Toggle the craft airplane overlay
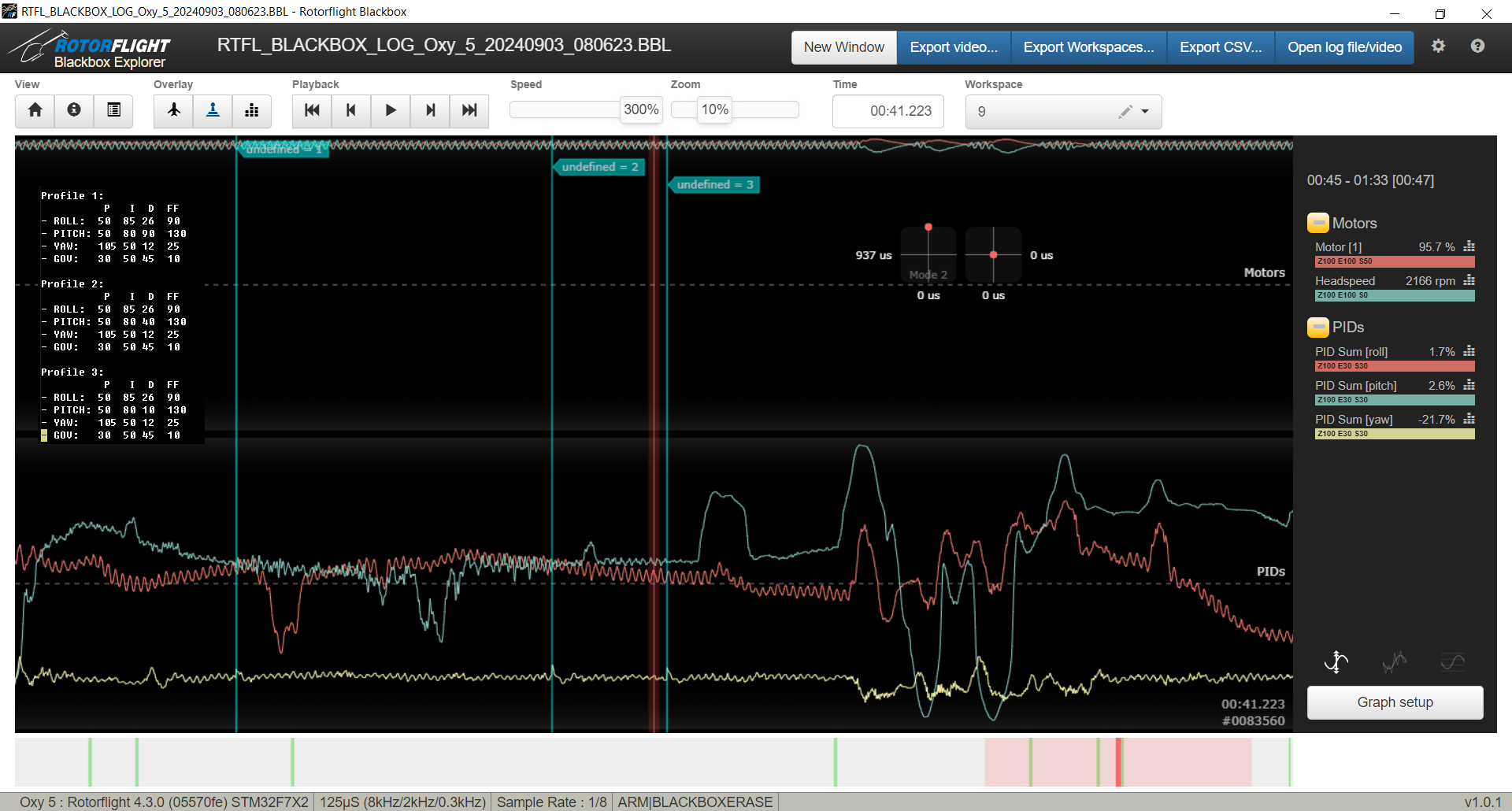The height and width of the screenshot is (811, 1512). click(173, 110)
